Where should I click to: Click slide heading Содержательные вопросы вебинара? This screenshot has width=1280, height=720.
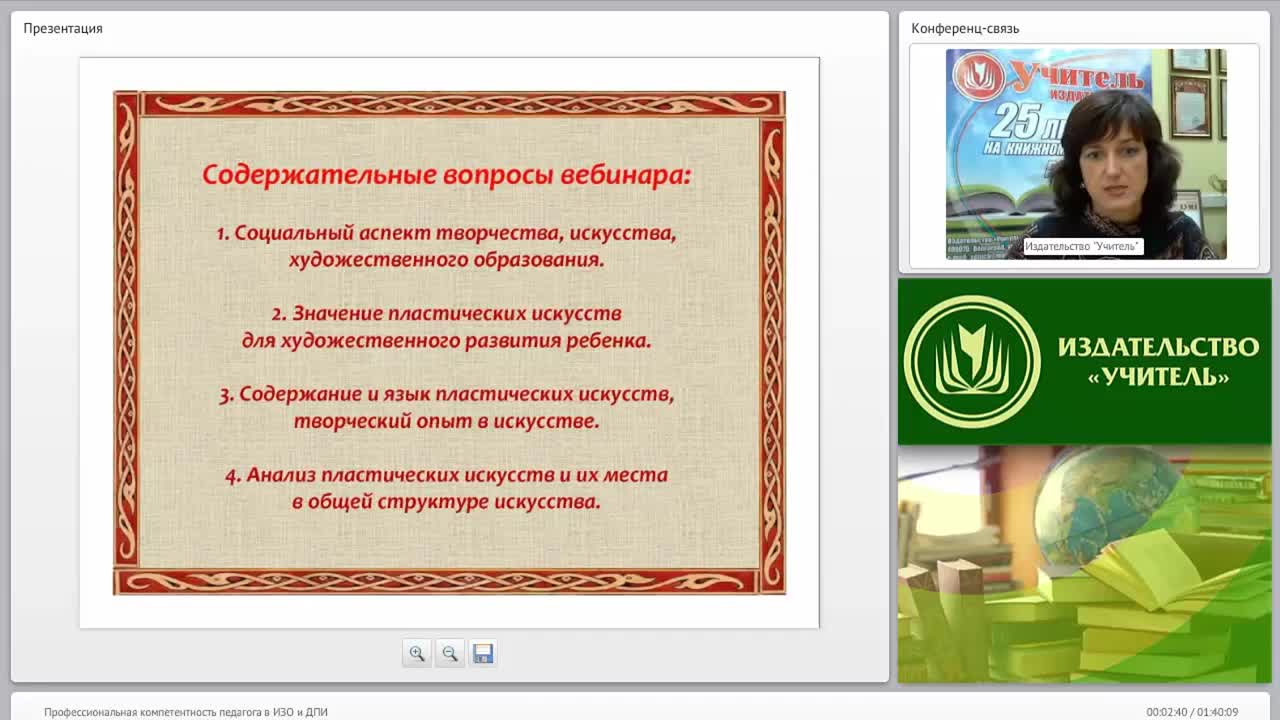(447, 175)
